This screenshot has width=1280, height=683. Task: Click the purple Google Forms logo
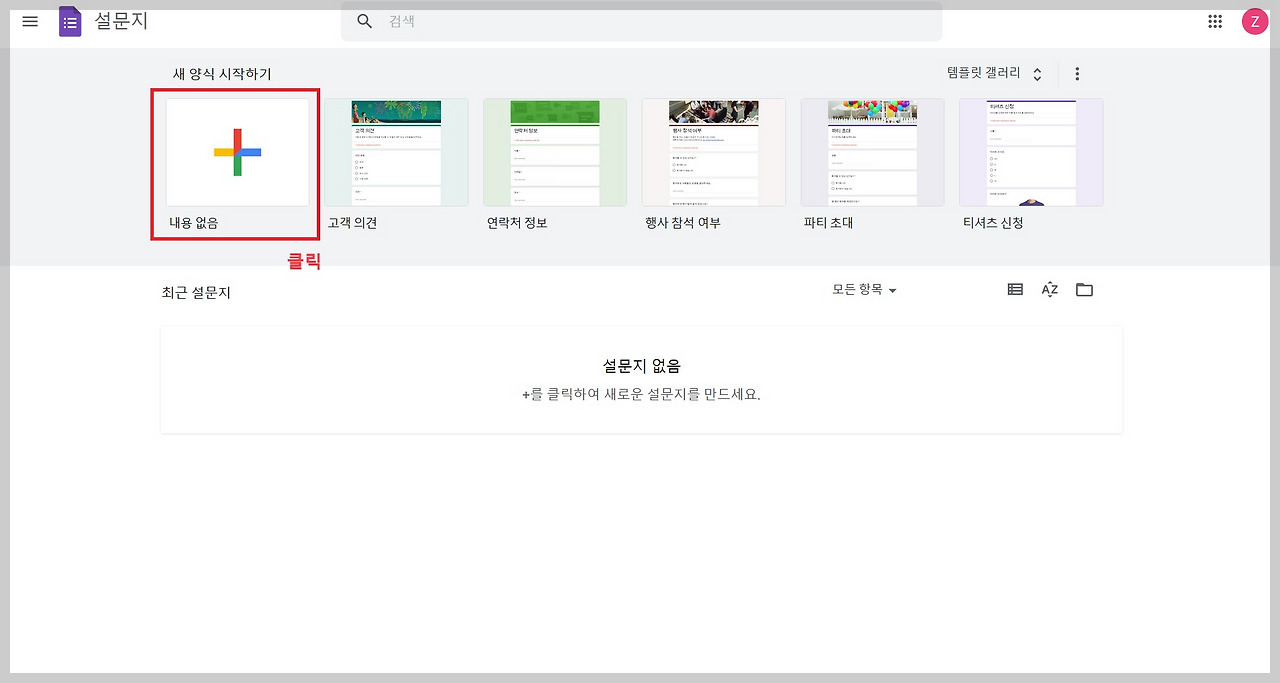pos(70,21)
